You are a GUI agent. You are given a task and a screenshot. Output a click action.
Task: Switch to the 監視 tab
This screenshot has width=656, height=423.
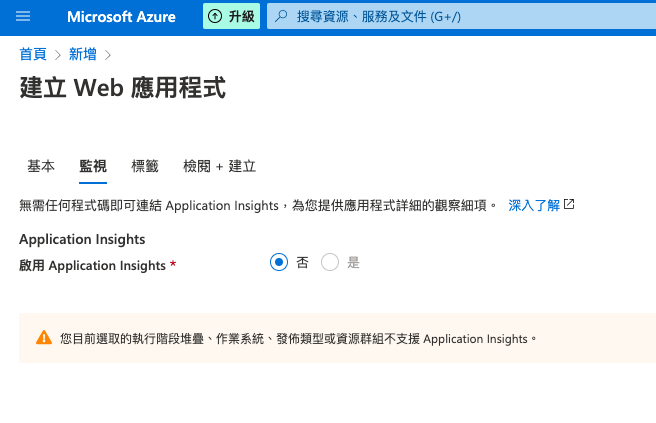click(x=93, y=166)
